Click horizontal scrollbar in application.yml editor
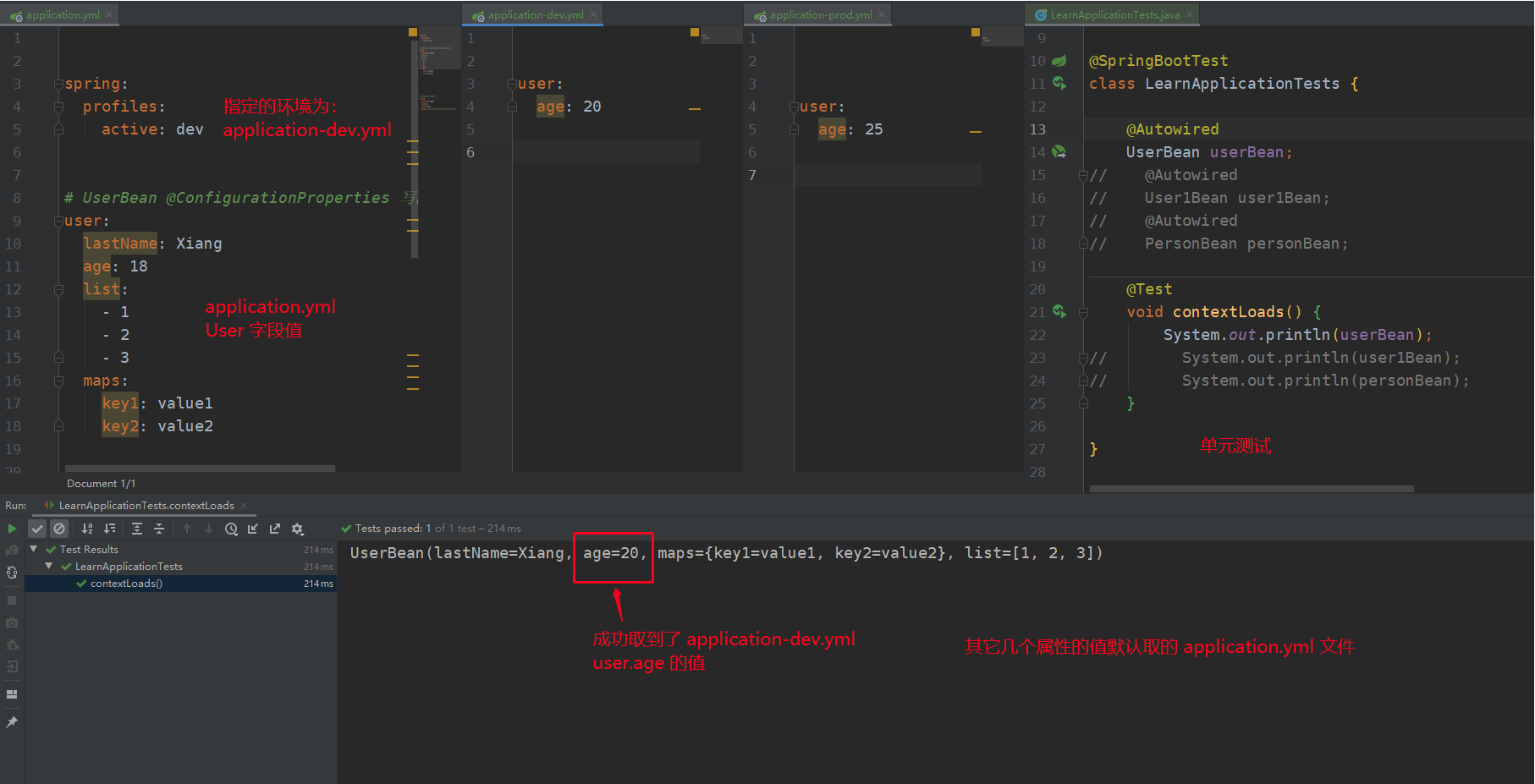Screen dimensions: 1535x784 200,469
